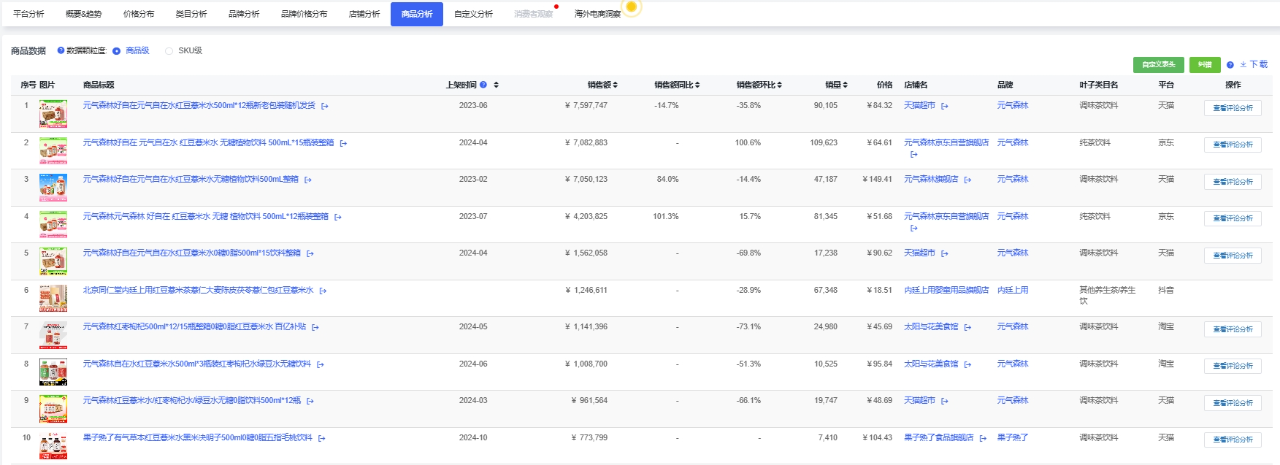Open store link icon next to 天猫超市 in row 1

point(944,105)
